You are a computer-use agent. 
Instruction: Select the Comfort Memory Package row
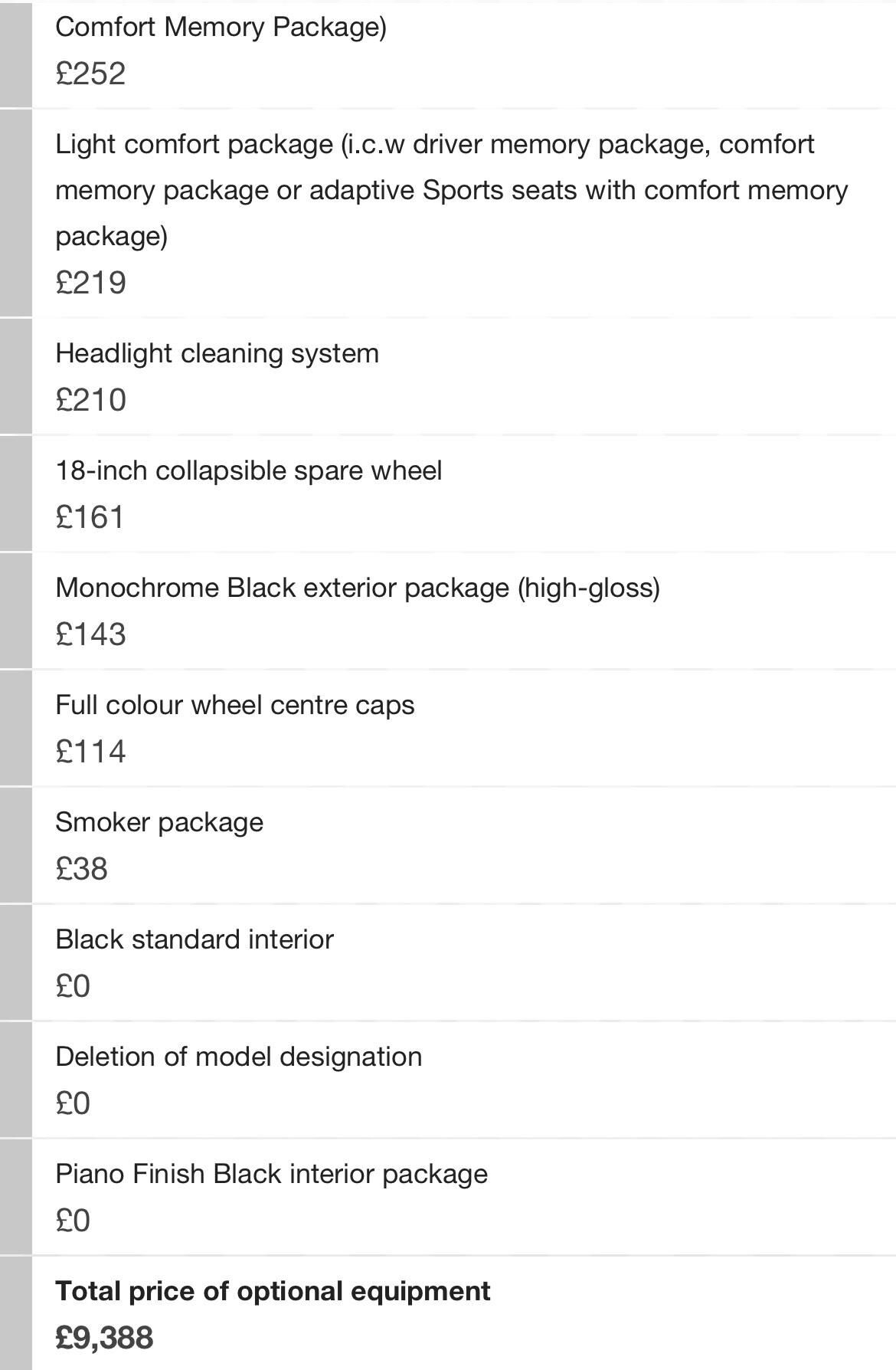(x=463, y=54)
